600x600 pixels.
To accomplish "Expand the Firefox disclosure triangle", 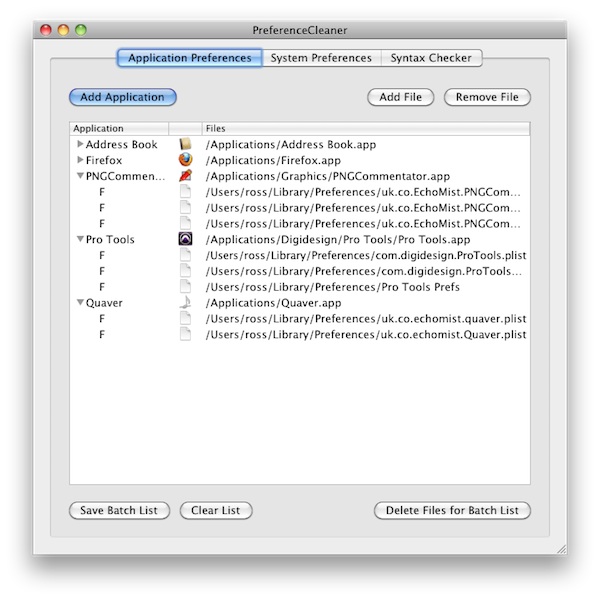I will coord(80,160).
